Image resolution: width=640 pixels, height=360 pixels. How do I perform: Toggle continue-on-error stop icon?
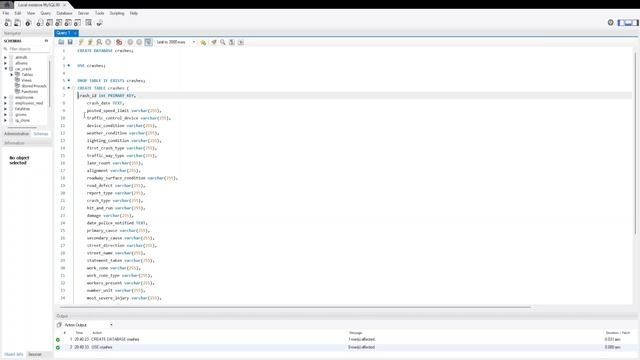click(x=119, y=42)
